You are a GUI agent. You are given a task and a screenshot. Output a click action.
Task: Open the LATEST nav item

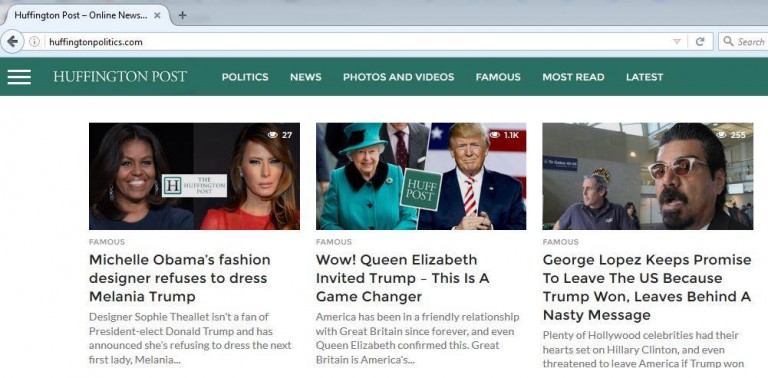point(645,77)
